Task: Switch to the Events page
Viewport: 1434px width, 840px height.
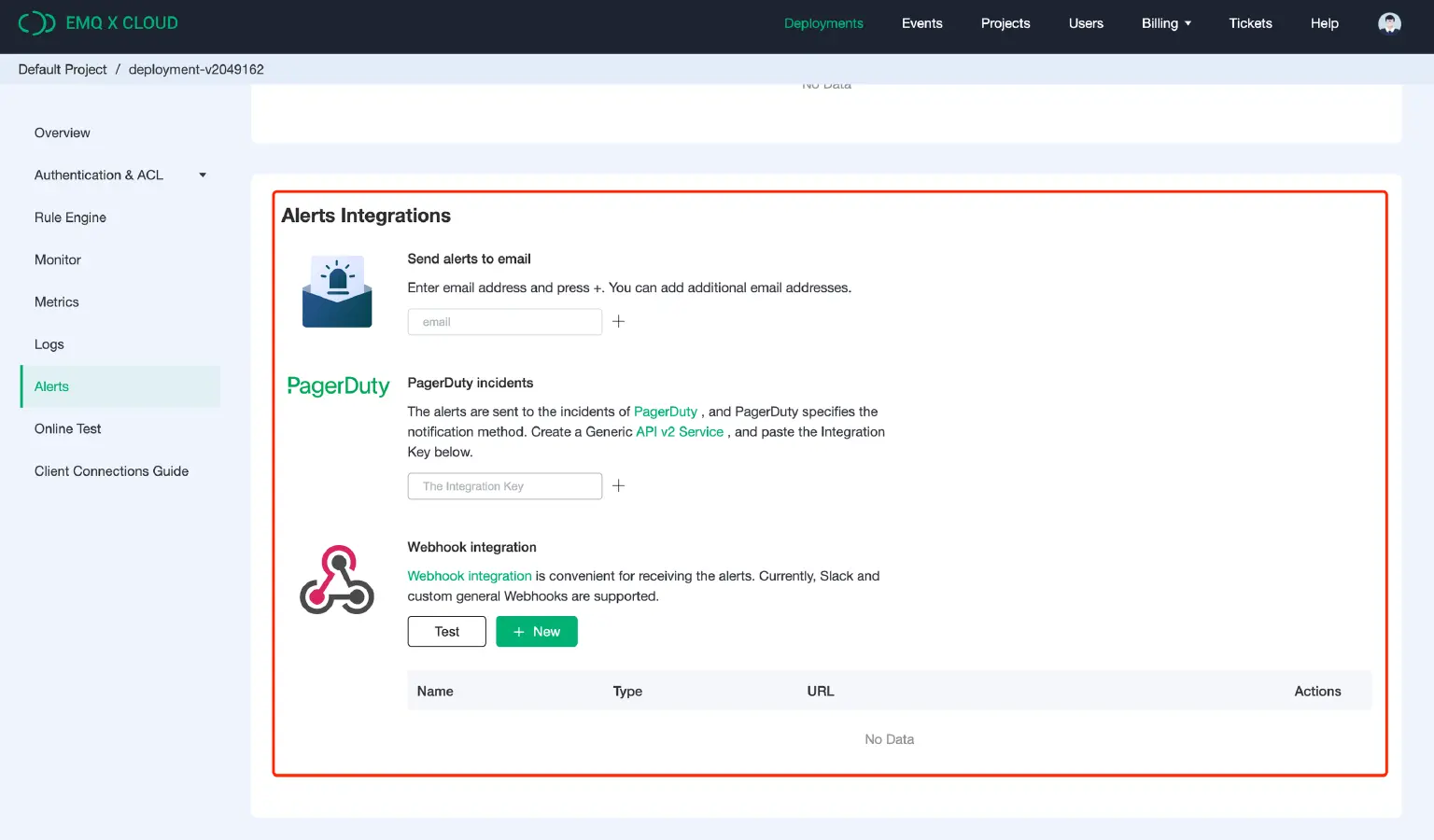Action: click(921, 23)
